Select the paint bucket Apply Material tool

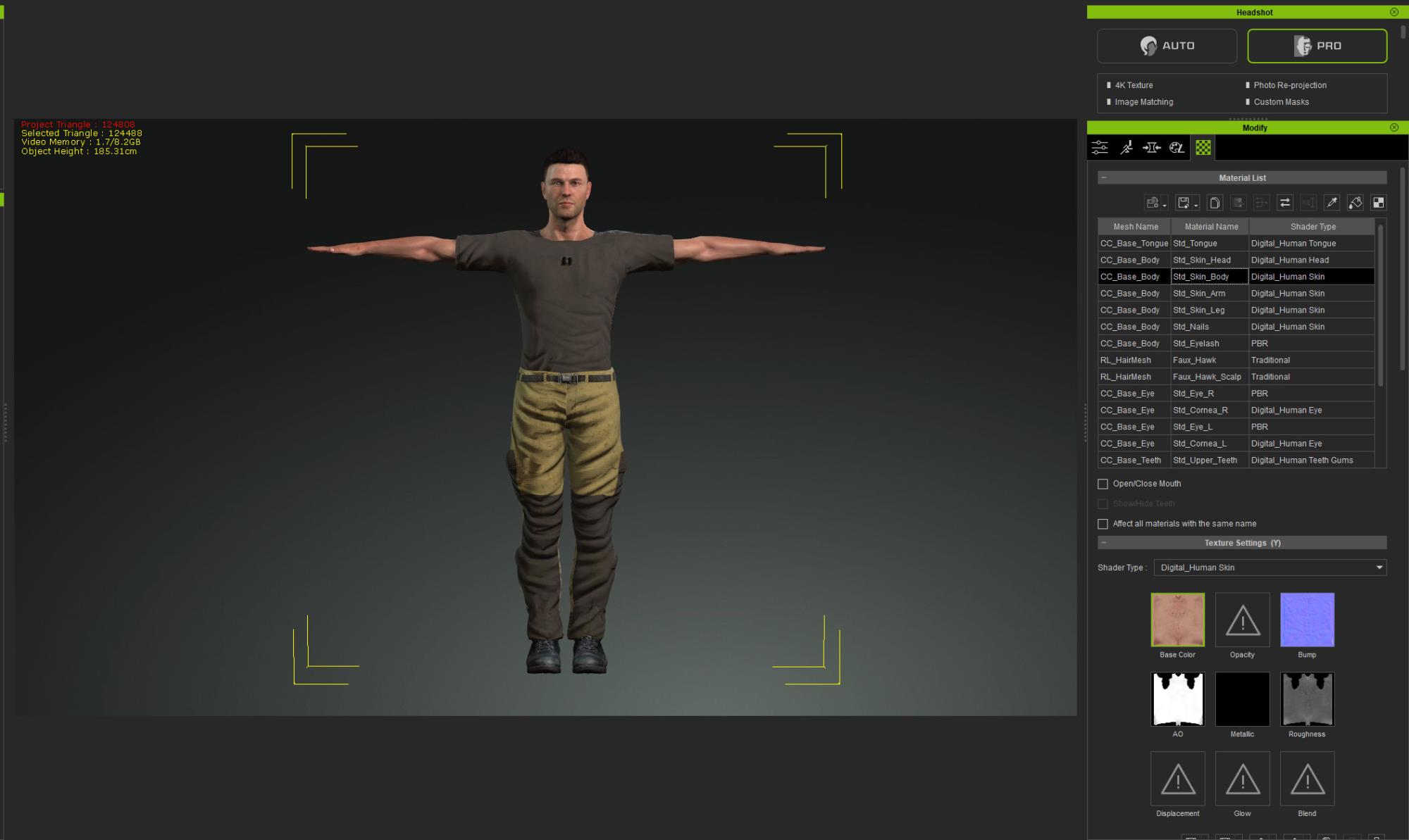point(1355,203)
